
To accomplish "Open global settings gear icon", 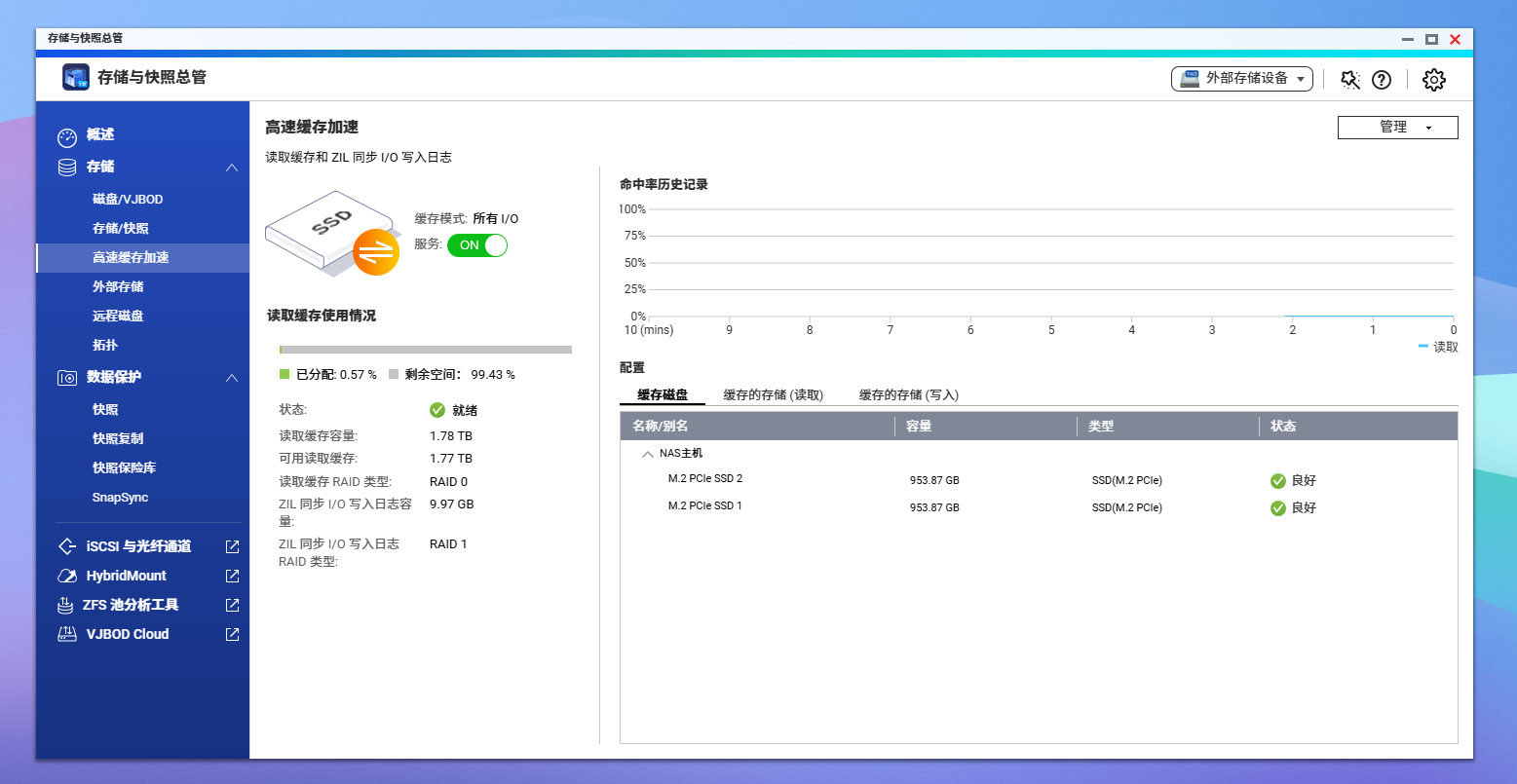I will pyautogui.click(x=1433, y=80).
